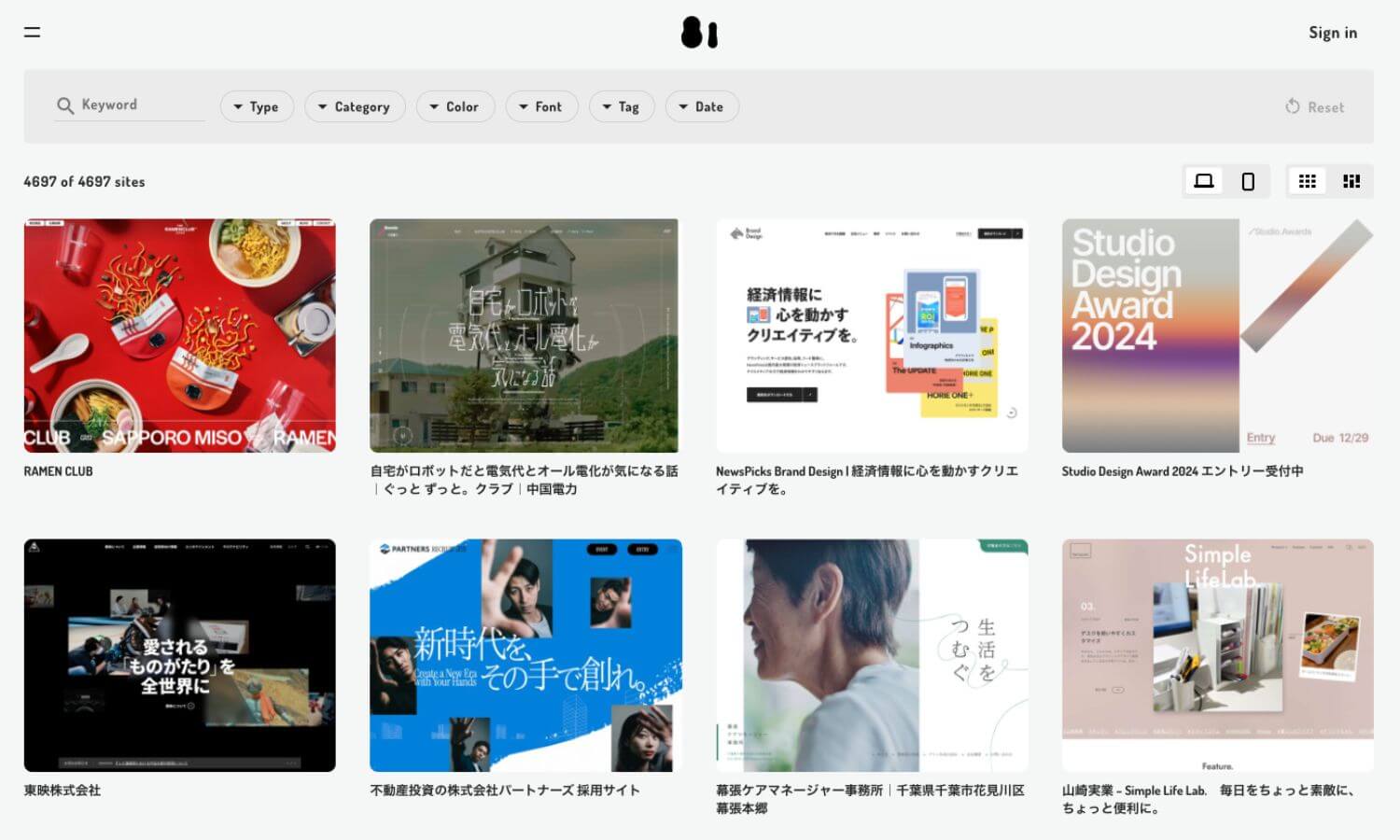Switch to desktop laptop preview
This screenshot has width=1400, height=840.
click(1204, 181)
